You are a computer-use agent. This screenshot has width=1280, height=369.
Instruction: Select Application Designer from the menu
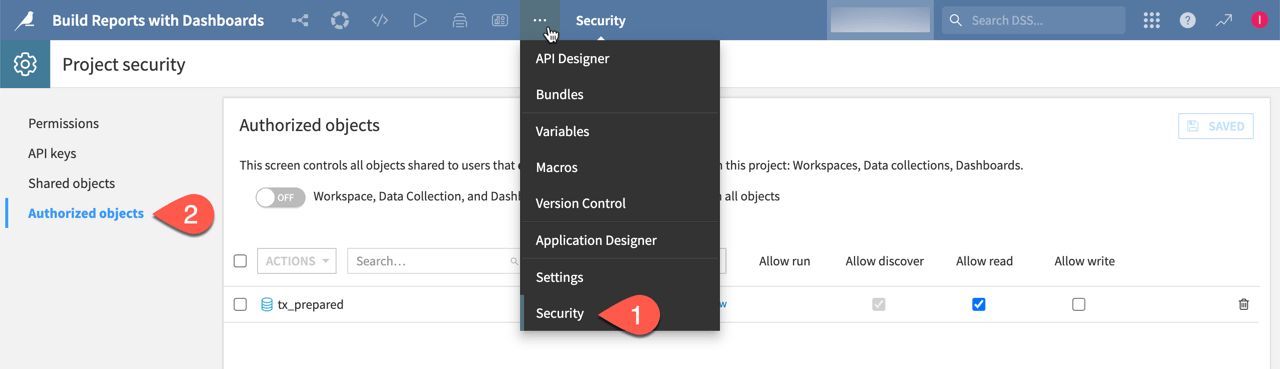620,240
